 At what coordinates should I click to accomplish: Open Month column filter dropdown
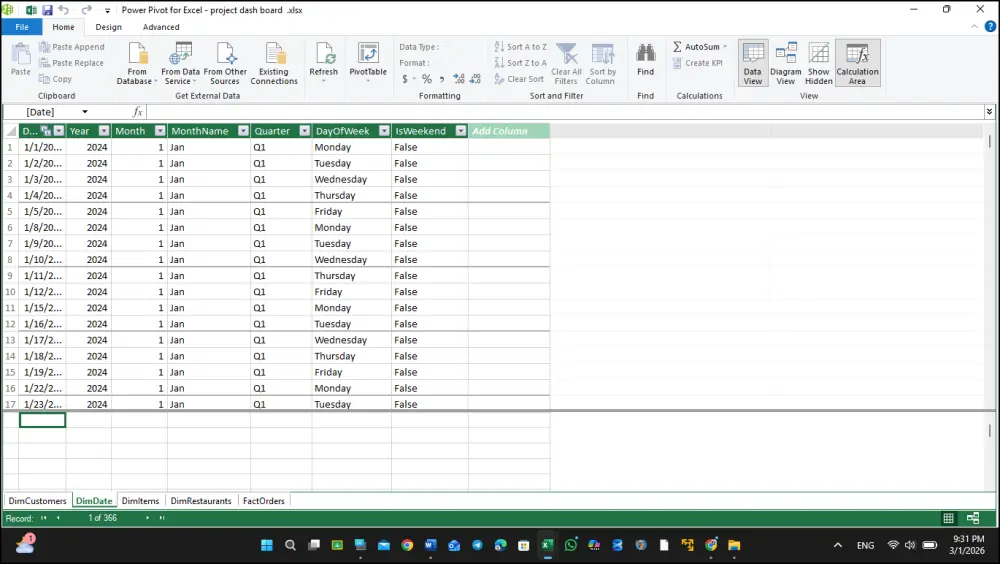pos(159,131)
